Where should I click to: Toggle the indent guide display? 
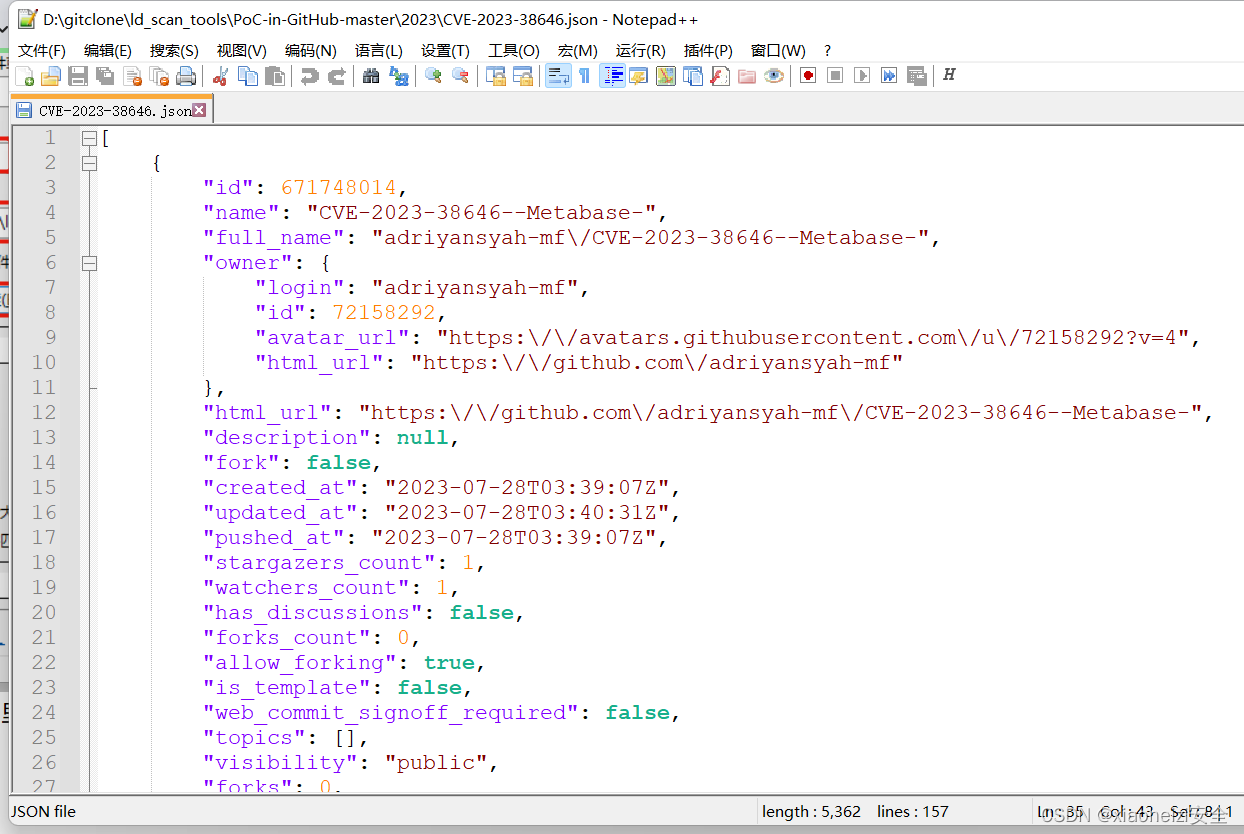tap(612, 76)
